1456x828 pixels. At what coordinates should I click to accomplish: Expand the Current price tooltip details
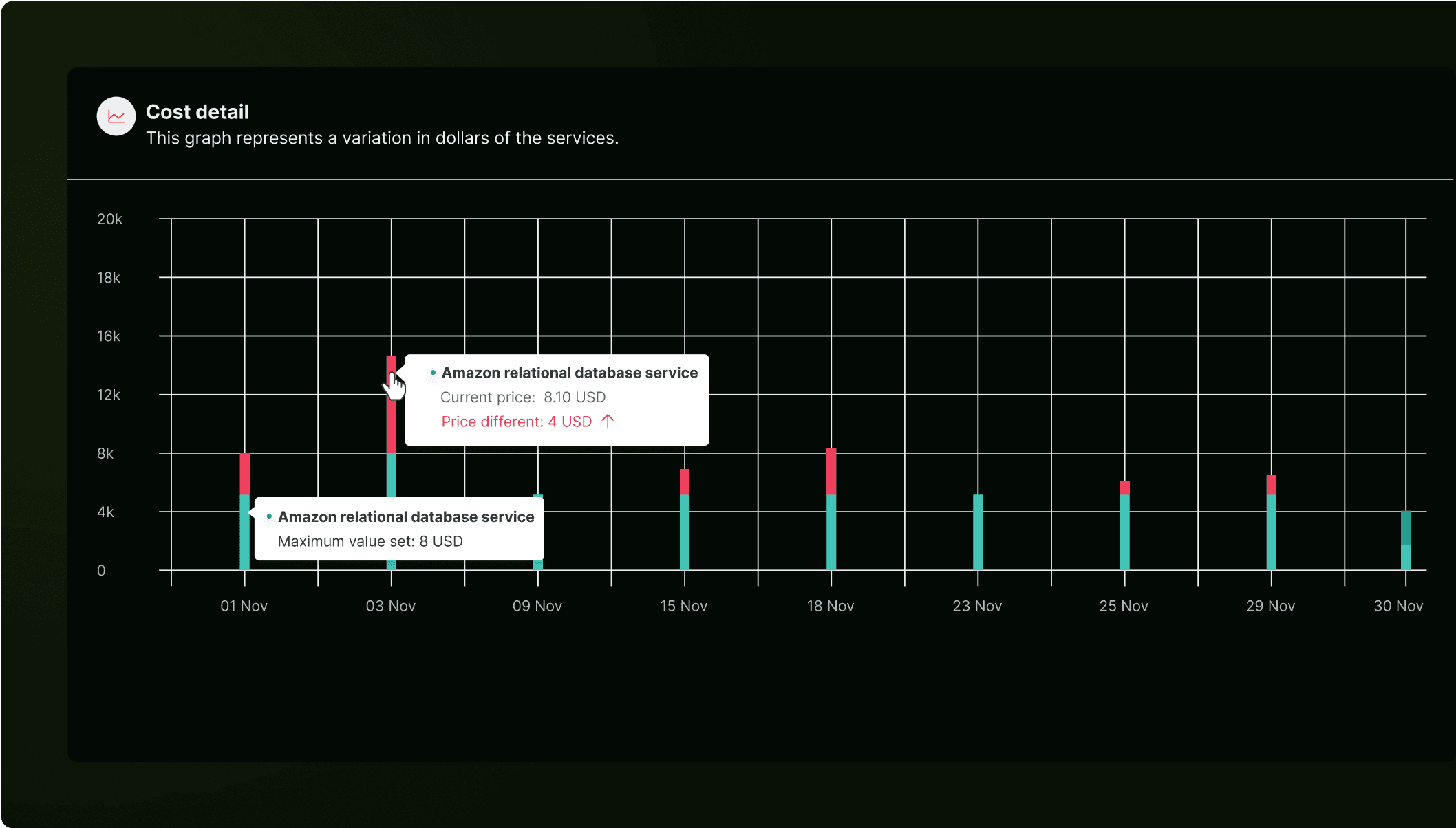click(x=523, y=397)
